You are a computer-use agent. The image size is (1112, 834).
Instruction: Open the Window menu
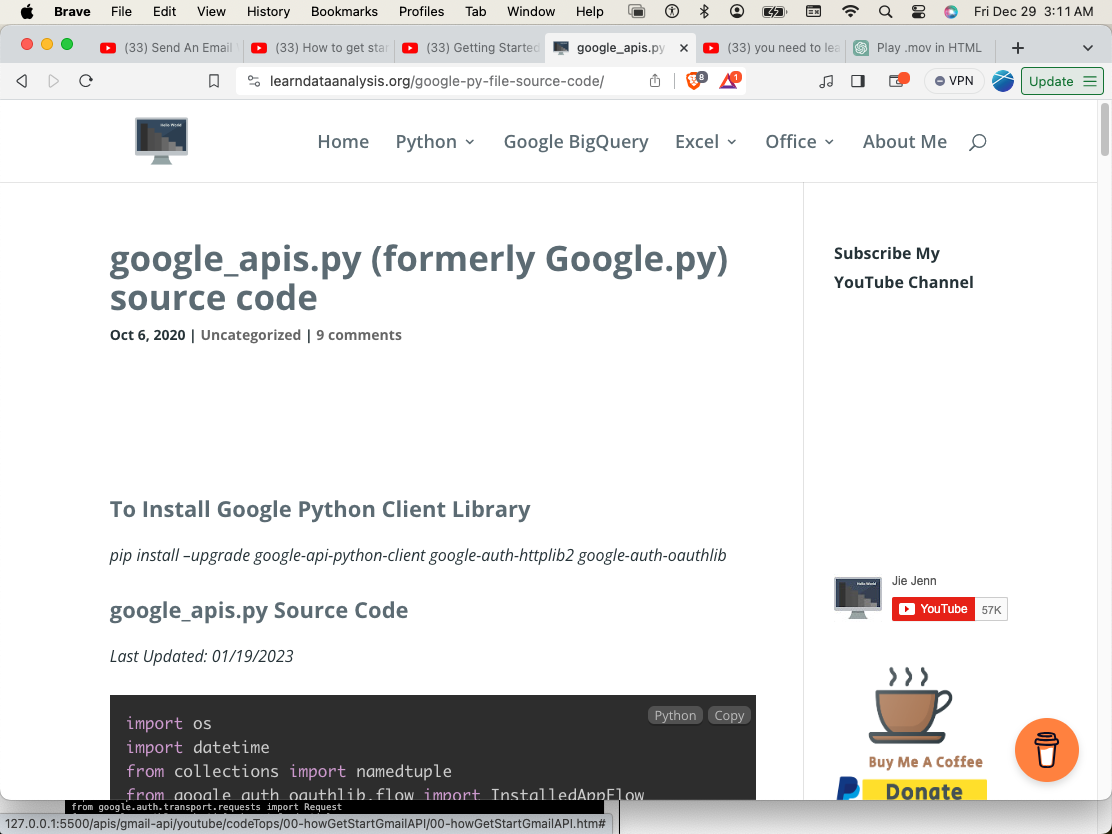pyautogui.click(x=531, y=11)
